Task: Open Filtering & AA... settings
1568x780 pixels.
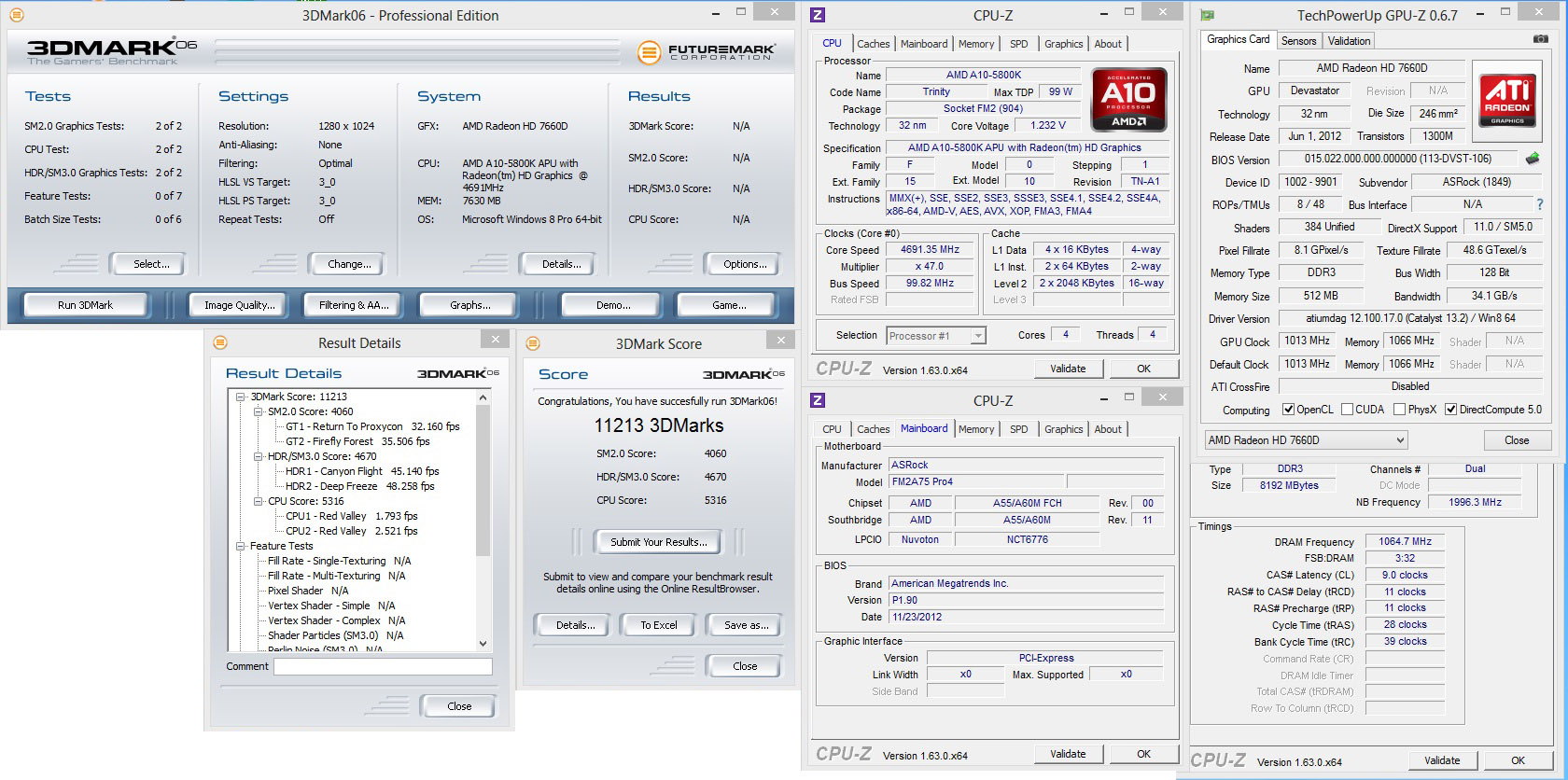Action: pos(354,305)
